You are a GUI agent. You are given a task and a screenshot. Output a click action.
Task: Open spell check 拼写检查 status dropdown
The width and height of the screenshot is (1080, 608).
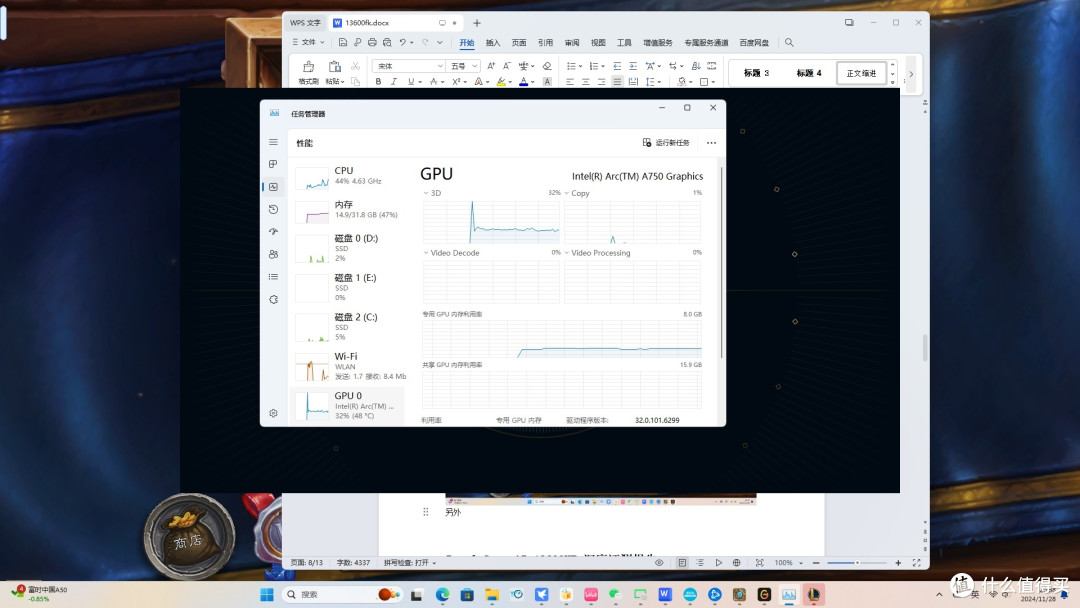coord(410,563)
